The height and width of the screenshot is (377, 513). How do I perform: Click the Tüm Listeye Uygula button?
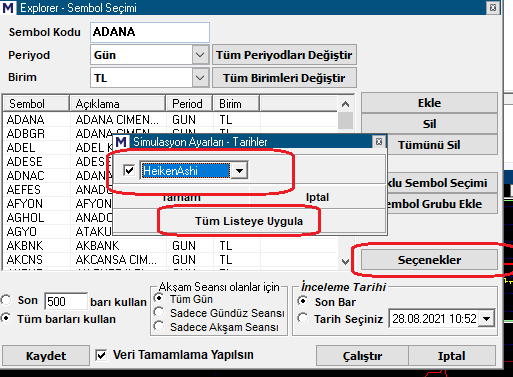click(x=249, y=221)
